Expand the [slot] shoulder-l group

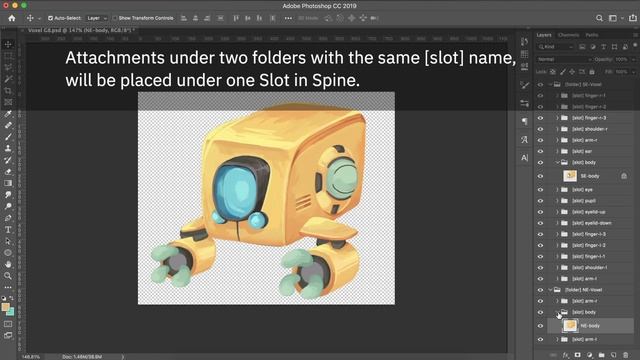[x=557, y=268]
